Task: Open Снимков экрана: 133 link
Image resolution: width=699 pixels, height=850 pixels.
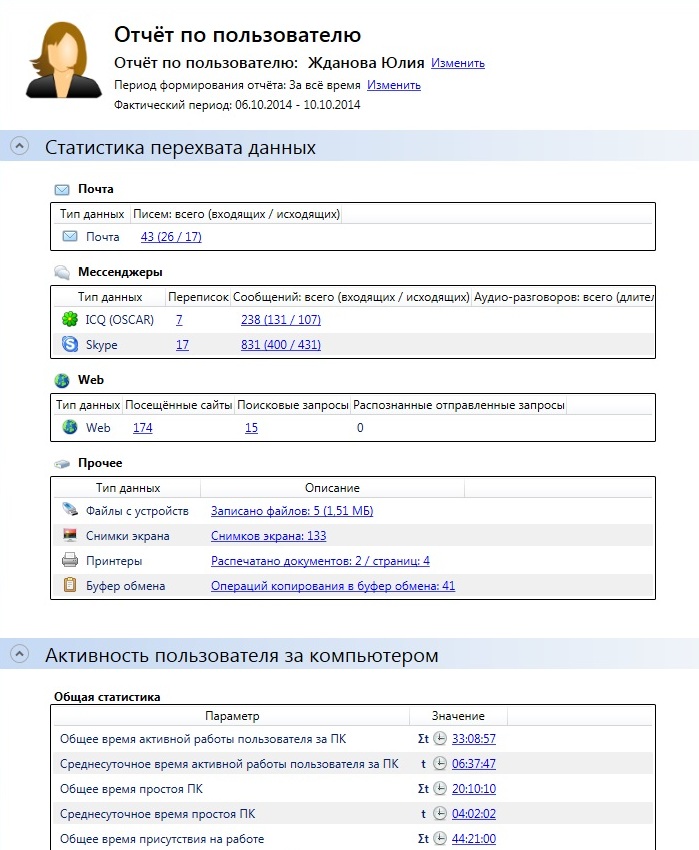Action: (x=268, y=536)
